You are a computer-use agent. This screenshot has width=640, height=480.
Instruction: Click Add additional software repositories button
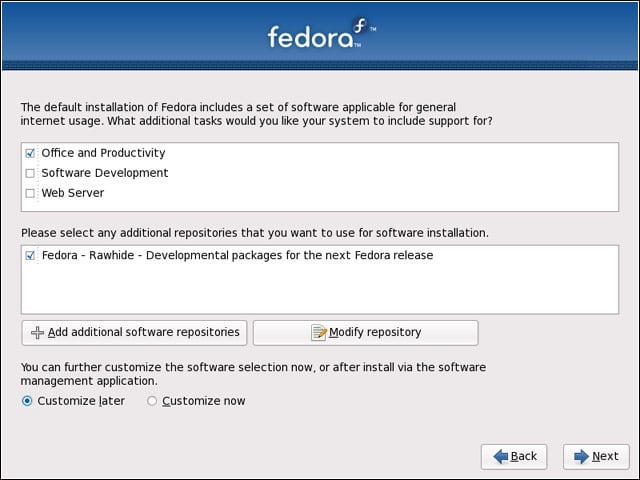[x=134, y=333]
